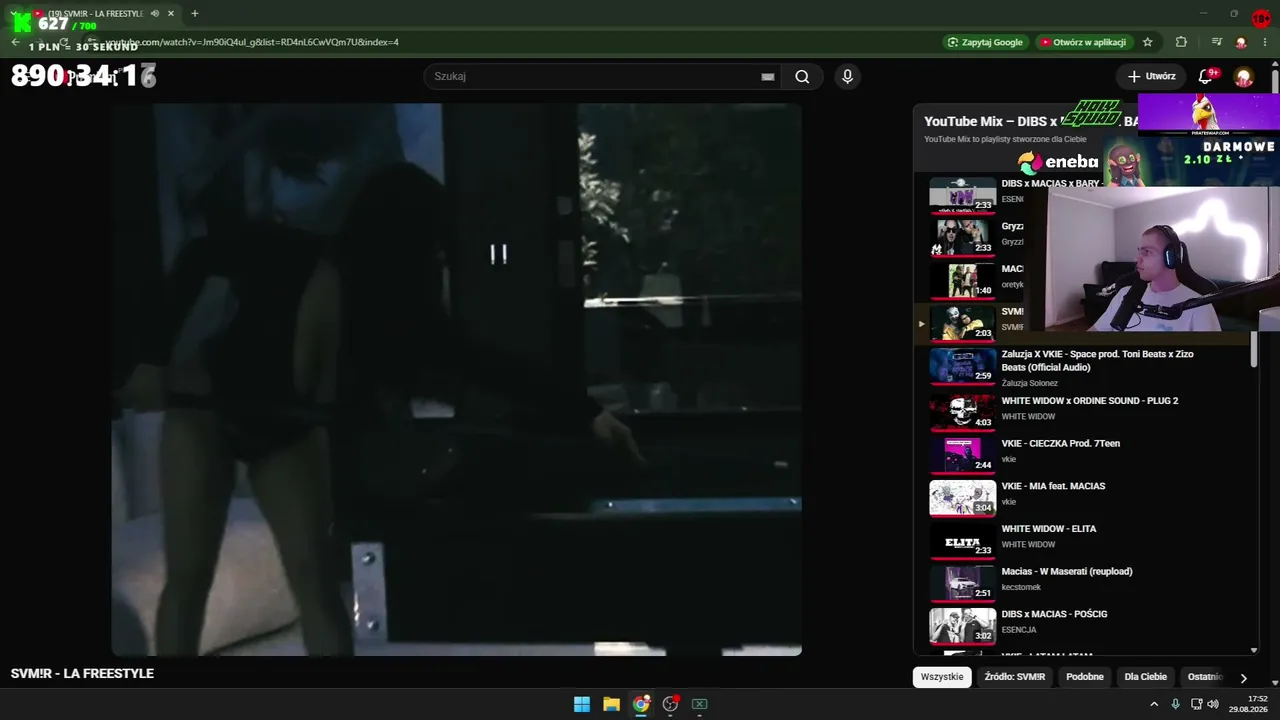Open Zaluzja X VKIE - Space thumbnail
This screenshot has height=720, width=1280.
coord(962,365)
